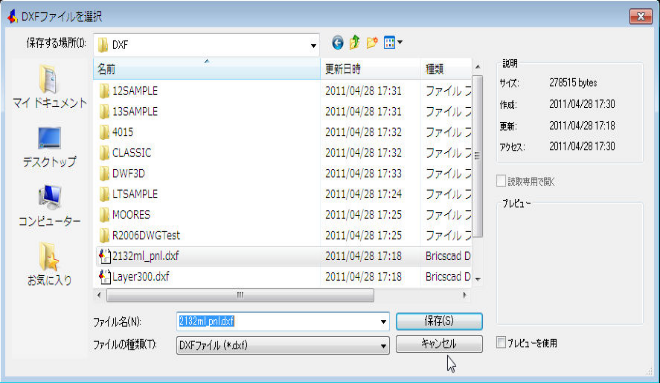The image size is (660, 383).
Task: Select the 4015 date 2011/04/28 17:32
Action: tap(363, 132)
